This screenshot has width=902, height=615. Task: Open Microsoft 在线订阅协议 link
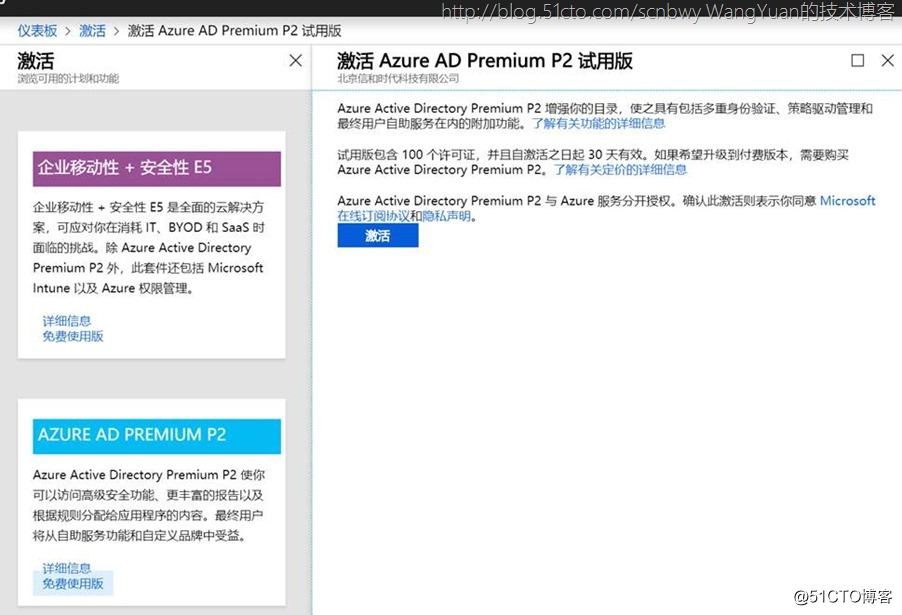[x=606, y=208]
